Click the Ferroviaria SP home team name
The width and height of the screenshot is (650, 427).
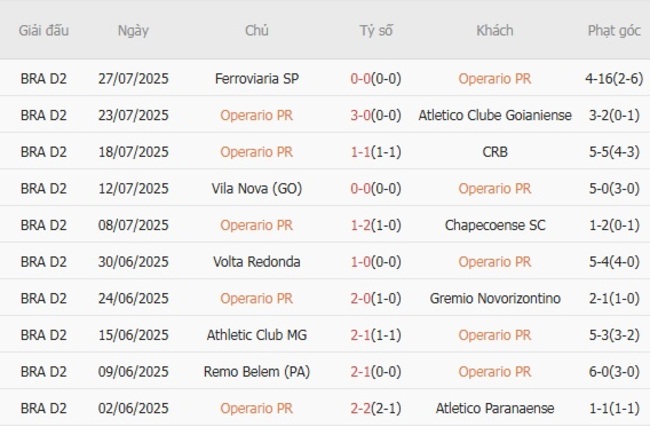coord(256,78)
